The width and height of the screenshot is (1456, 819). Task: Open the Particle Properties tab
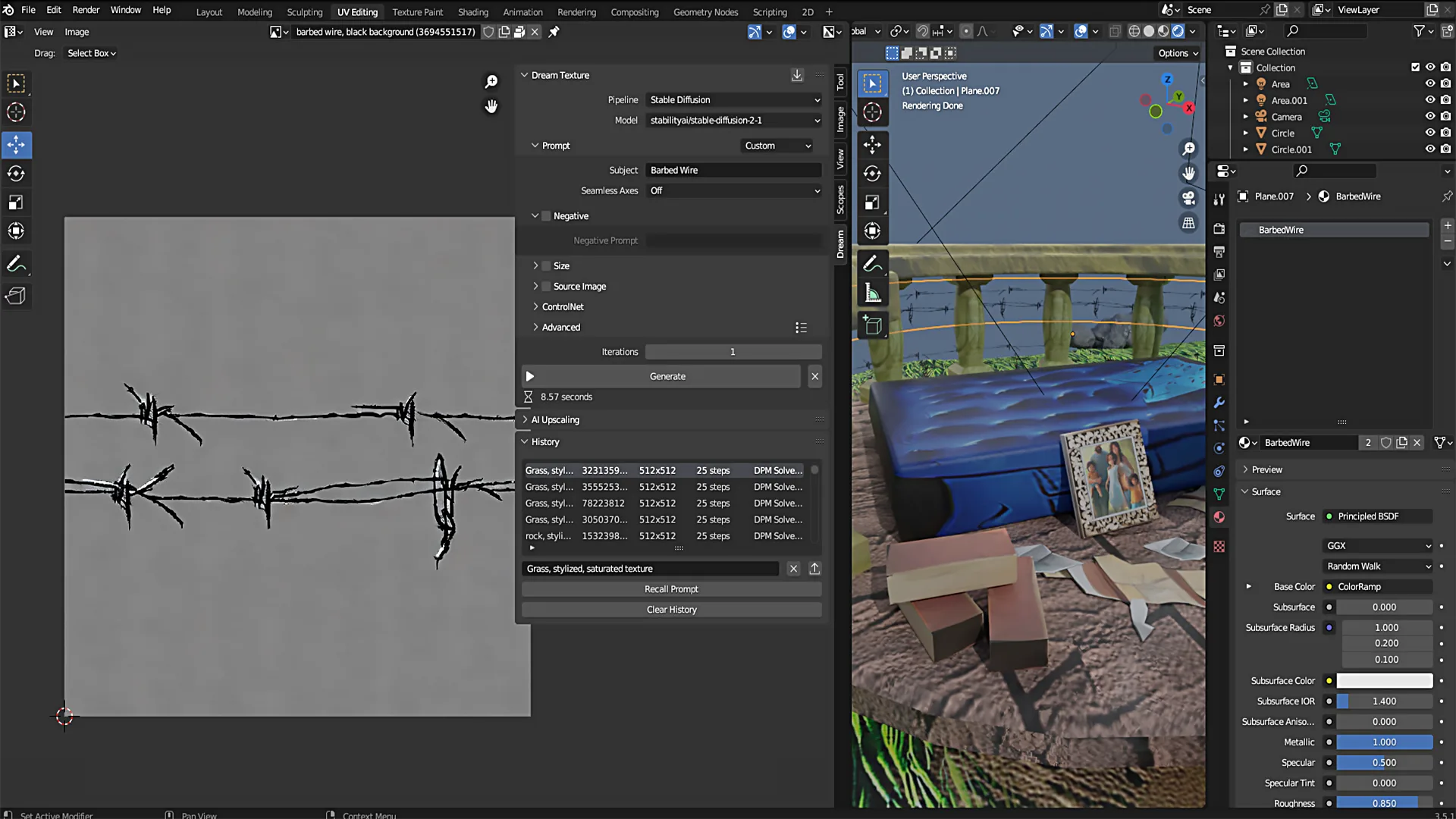click(x=1219, y=426)
